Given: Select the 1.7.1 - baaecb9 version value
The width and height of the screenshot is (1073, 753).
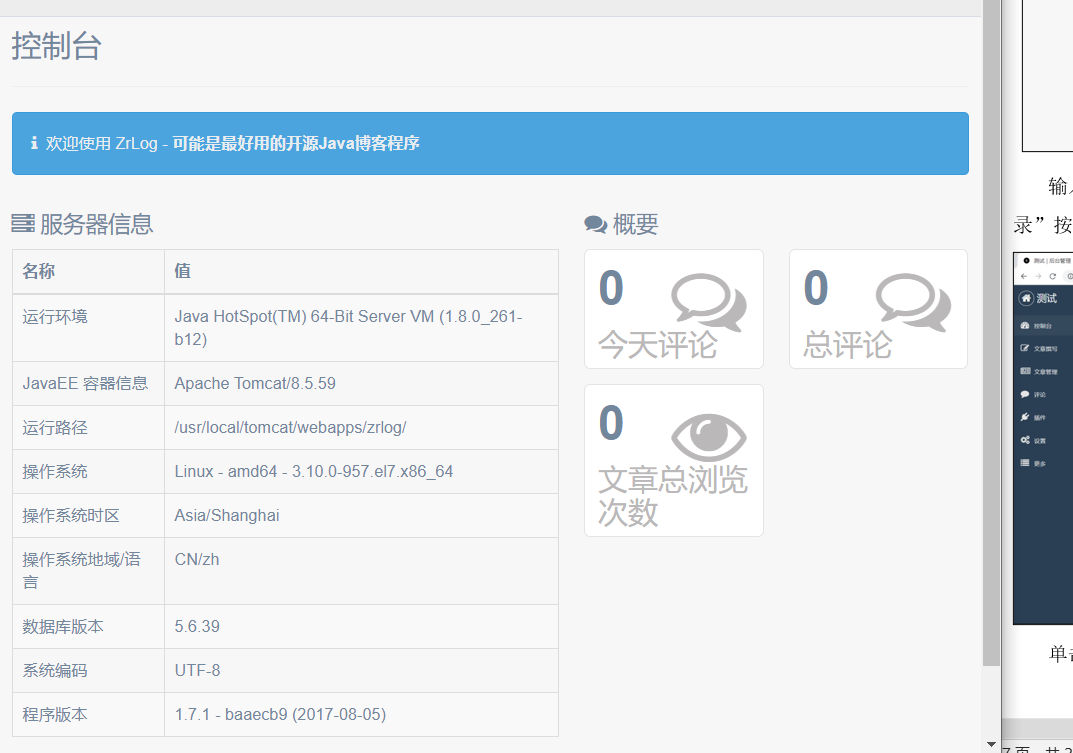Looking at the screenshot, I should (280, 715).
